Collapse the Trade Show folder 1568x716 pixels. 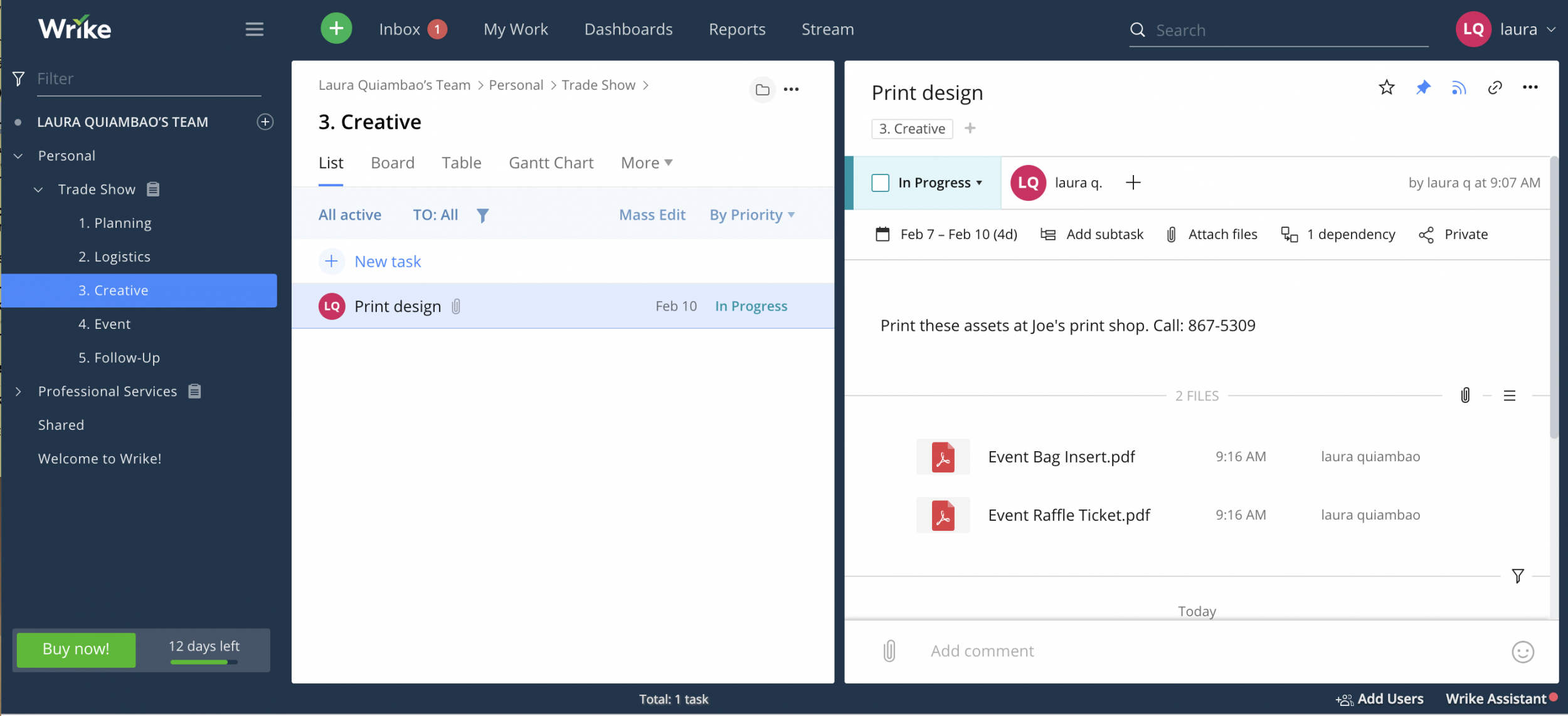(x=39, y=190)
